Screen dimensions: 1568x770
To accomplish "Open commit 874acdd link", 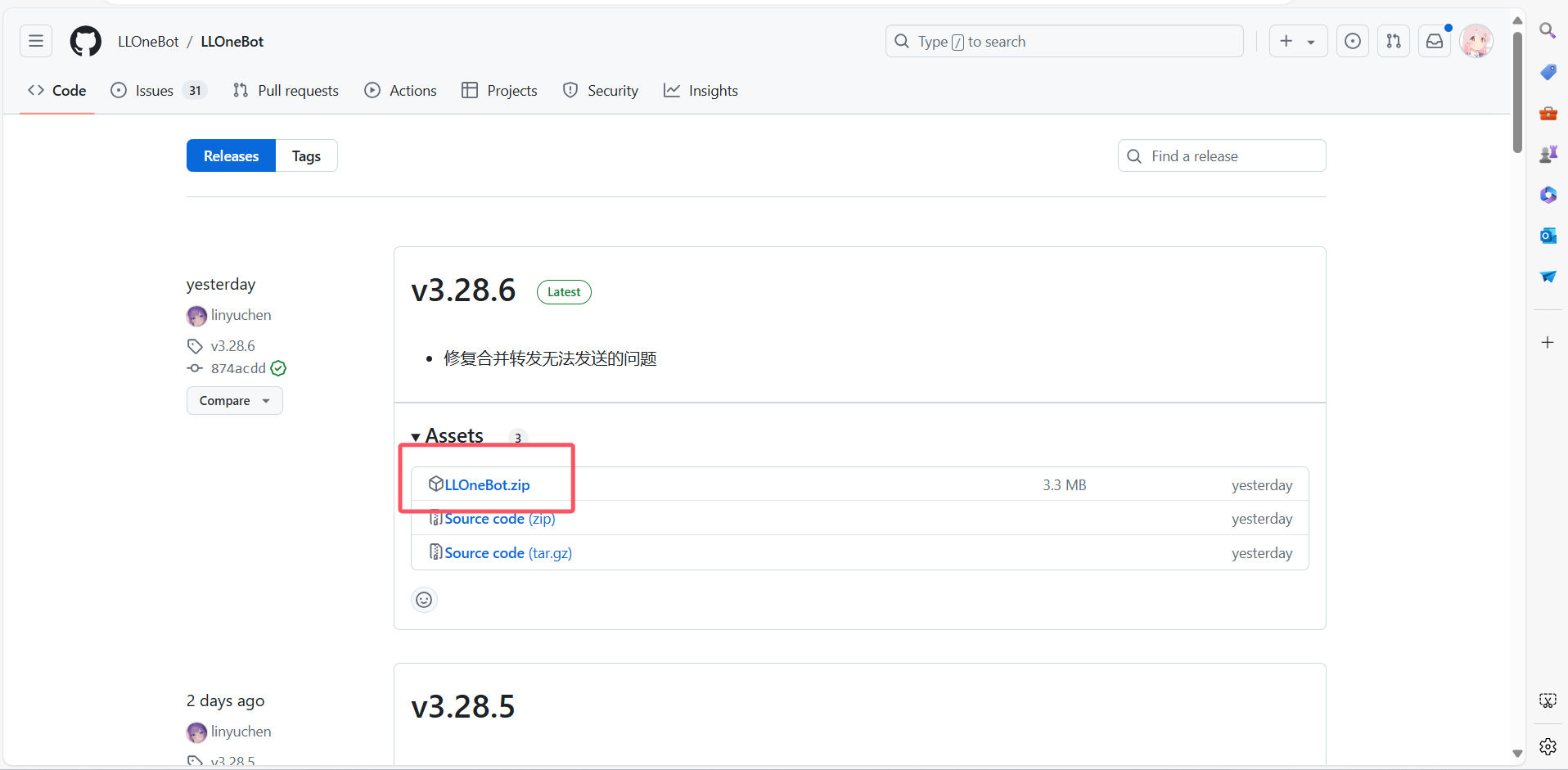I will tap(238, 368).
